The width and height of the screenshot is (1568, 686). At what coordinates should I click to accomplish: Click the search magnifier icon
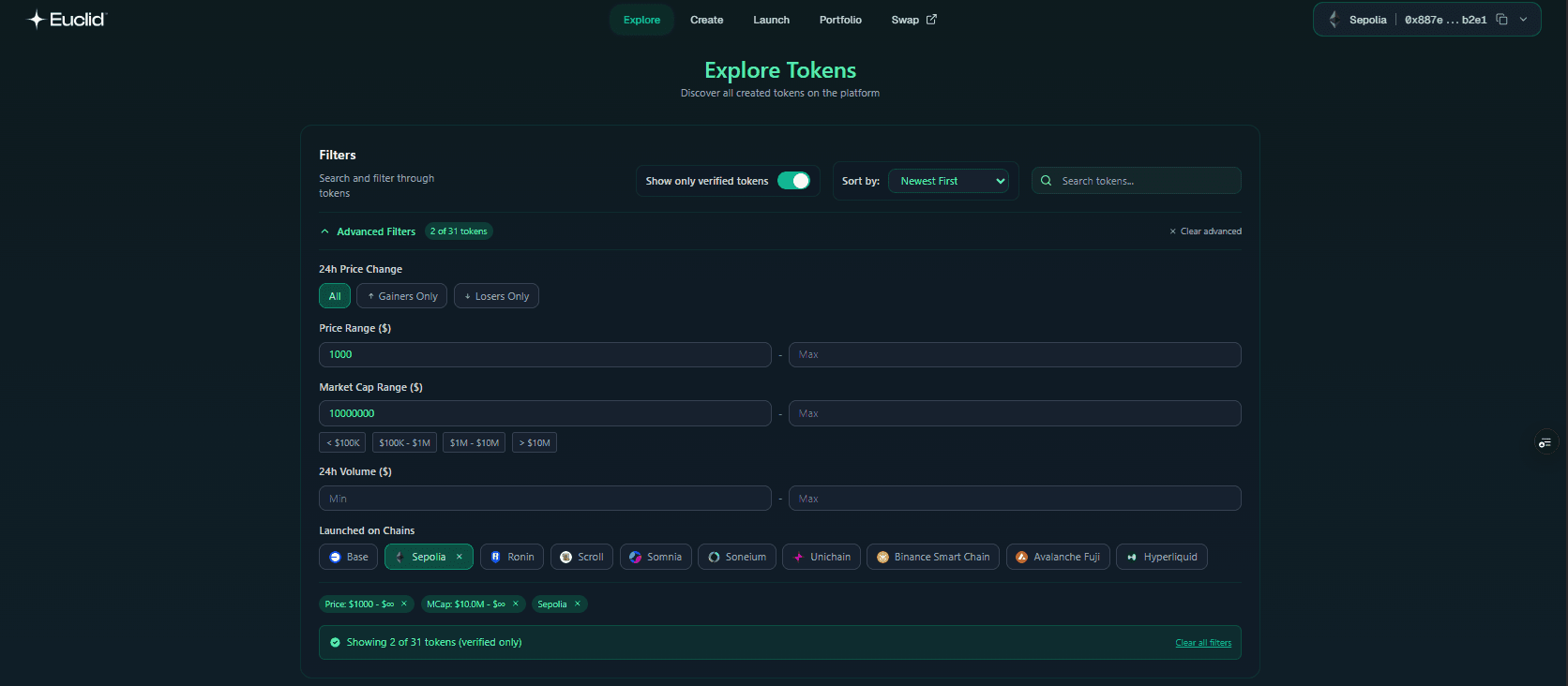point(1046,181)
